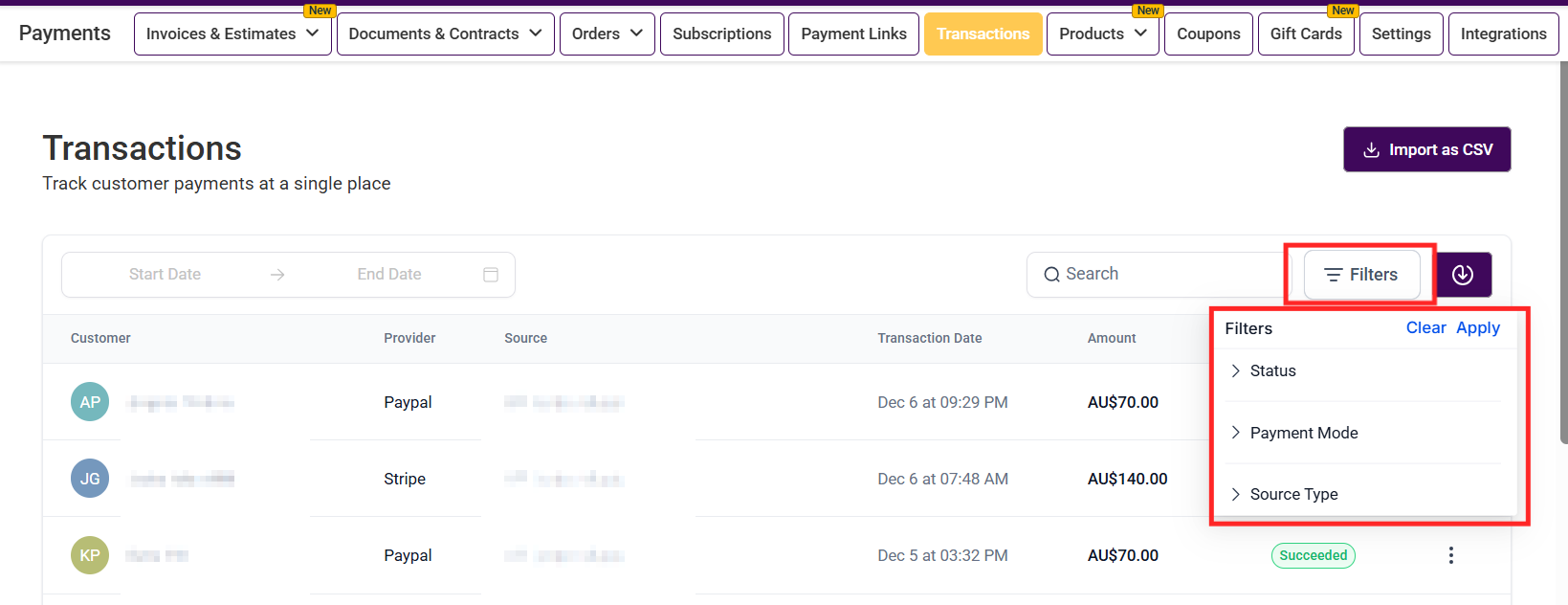Viewport: 1568px width, 605px height.
Task: Click the Filters button
Action: pos(1361,275)
